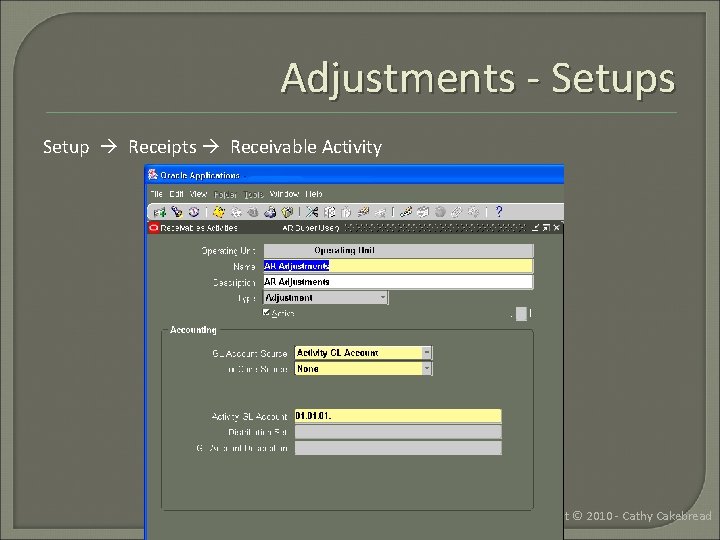Click the Switch Responsibilities toolbar icon
Image resolution: width=720 pixels, height=540 pixels.
[x=253, y=212]
